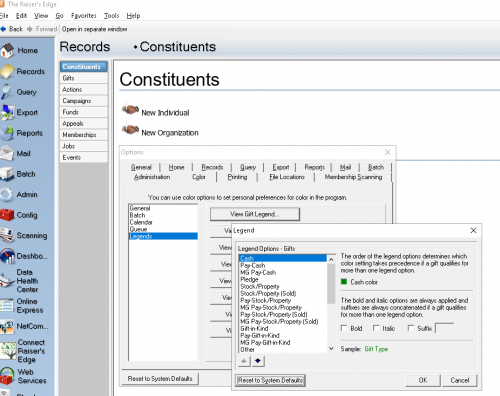
Task: Open the Records sidebar icon
Action: pyautogui.click(x=7, y=71)
